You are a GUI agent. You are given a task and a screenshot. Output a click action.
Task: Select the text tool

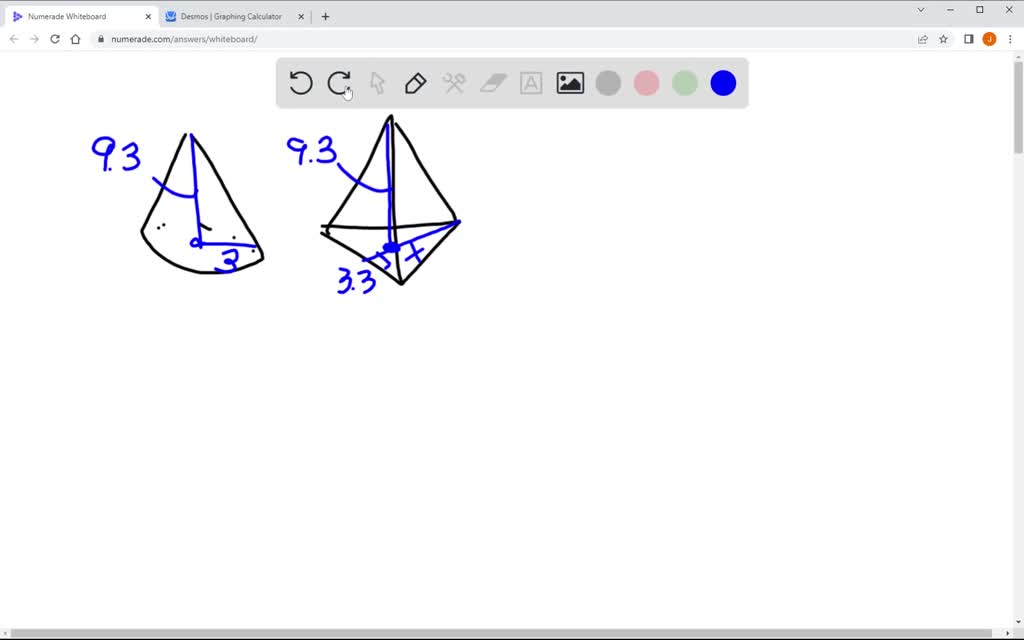pyautogui.click(x=530, y=83)
